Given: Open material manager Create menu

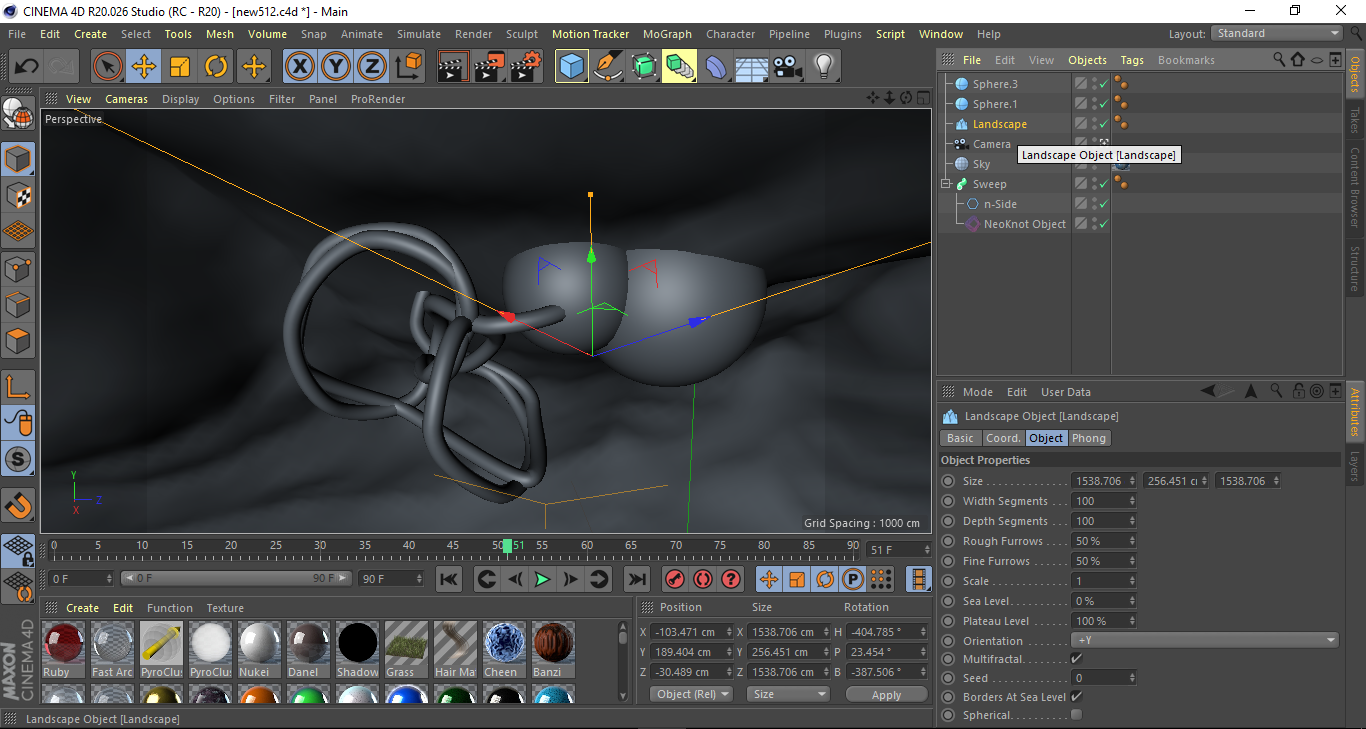Looking at the screenshot, I should [82, 608].
